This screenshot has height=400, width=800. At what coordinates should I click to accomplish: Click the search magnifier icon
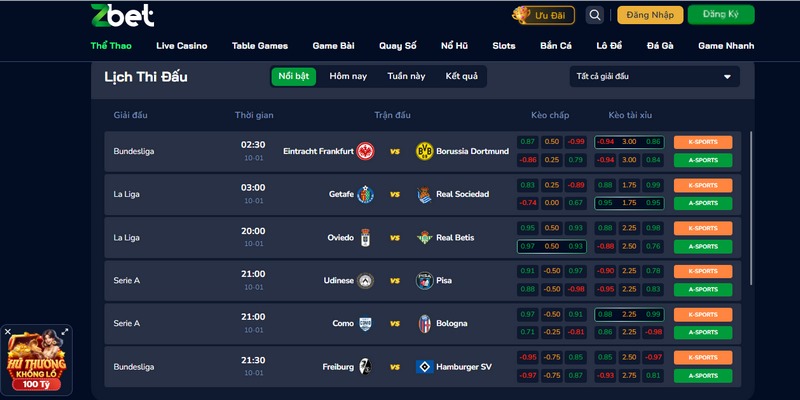tap(595, 15)
